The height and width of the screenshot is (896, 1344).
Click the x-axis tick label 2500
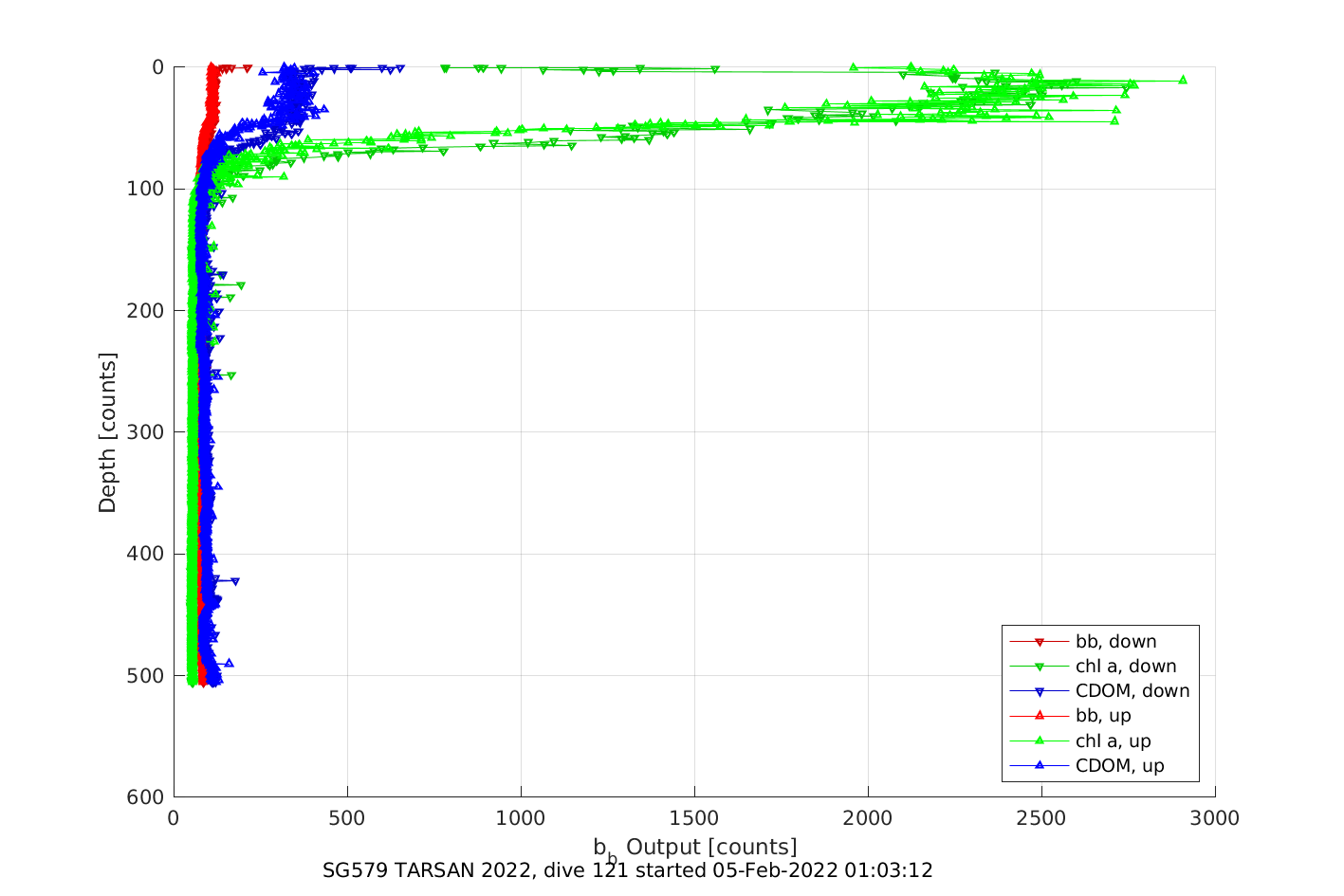click(x=1041, y=819)
